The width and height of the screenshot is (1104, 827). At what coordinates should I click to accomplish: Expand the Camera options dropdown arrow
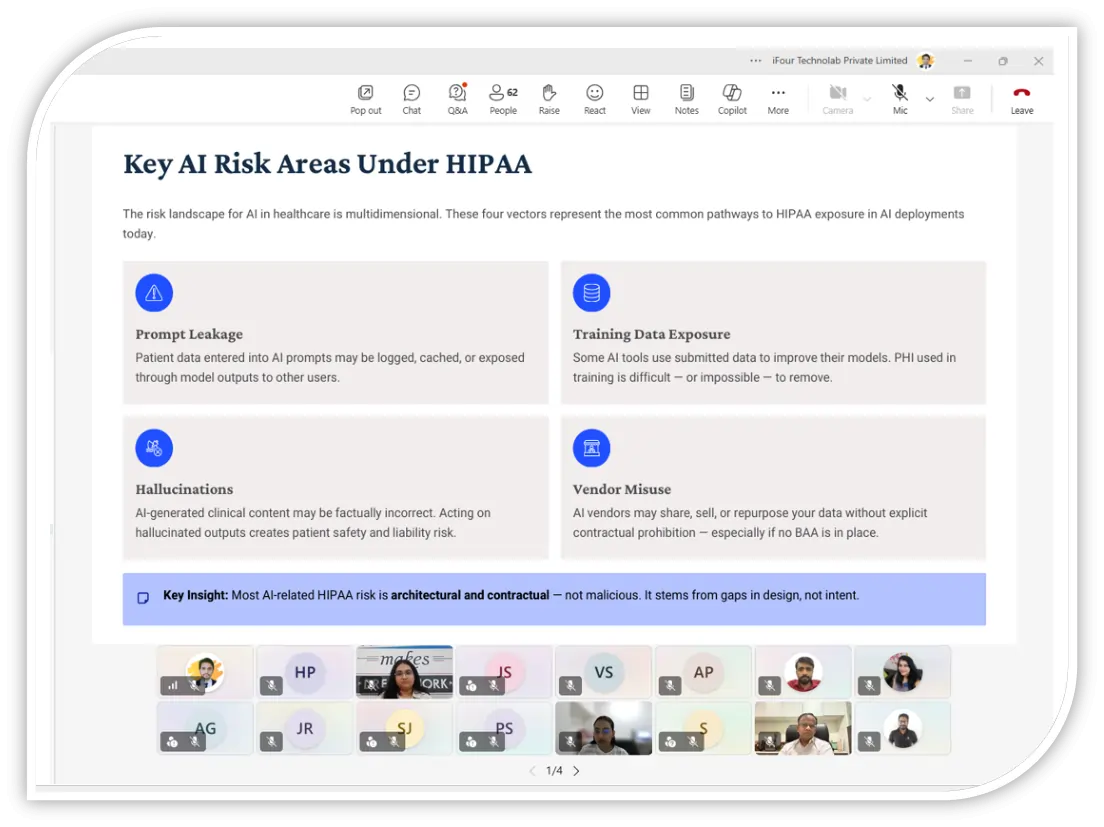(867, 99)
